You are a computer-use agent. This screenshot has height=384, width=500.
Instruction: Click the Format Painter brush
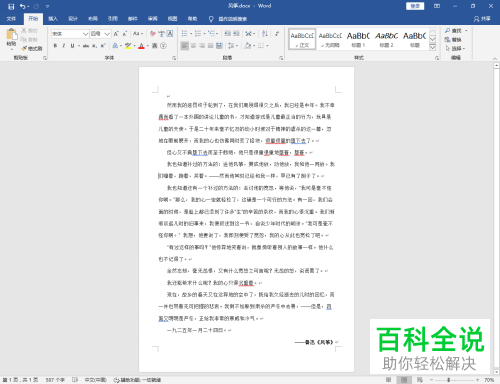[24, 49]
